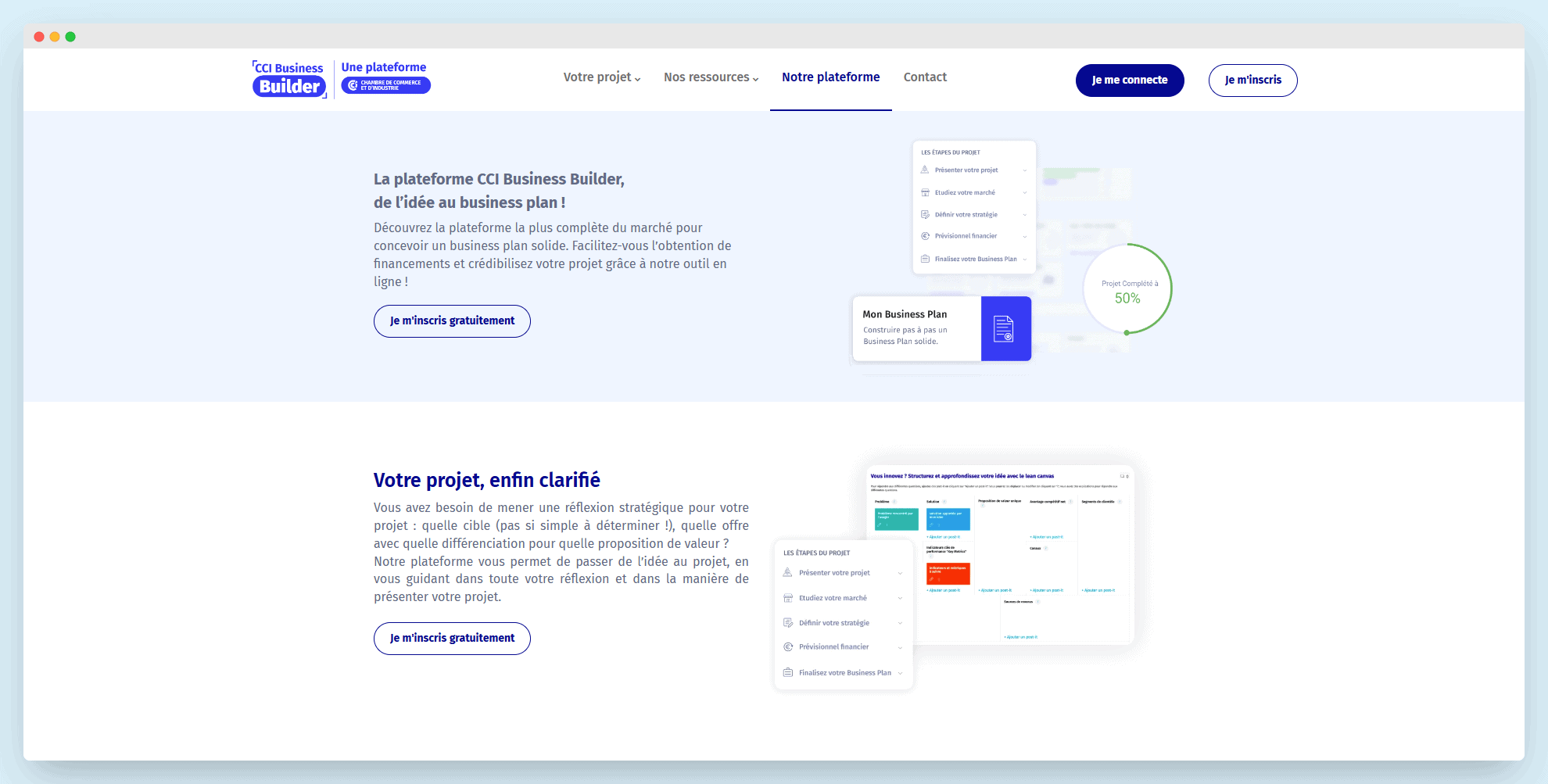Click the Finalisez votre Business Plan icon in the lower steps panel

pyautogui.click(x=788, y=672)
